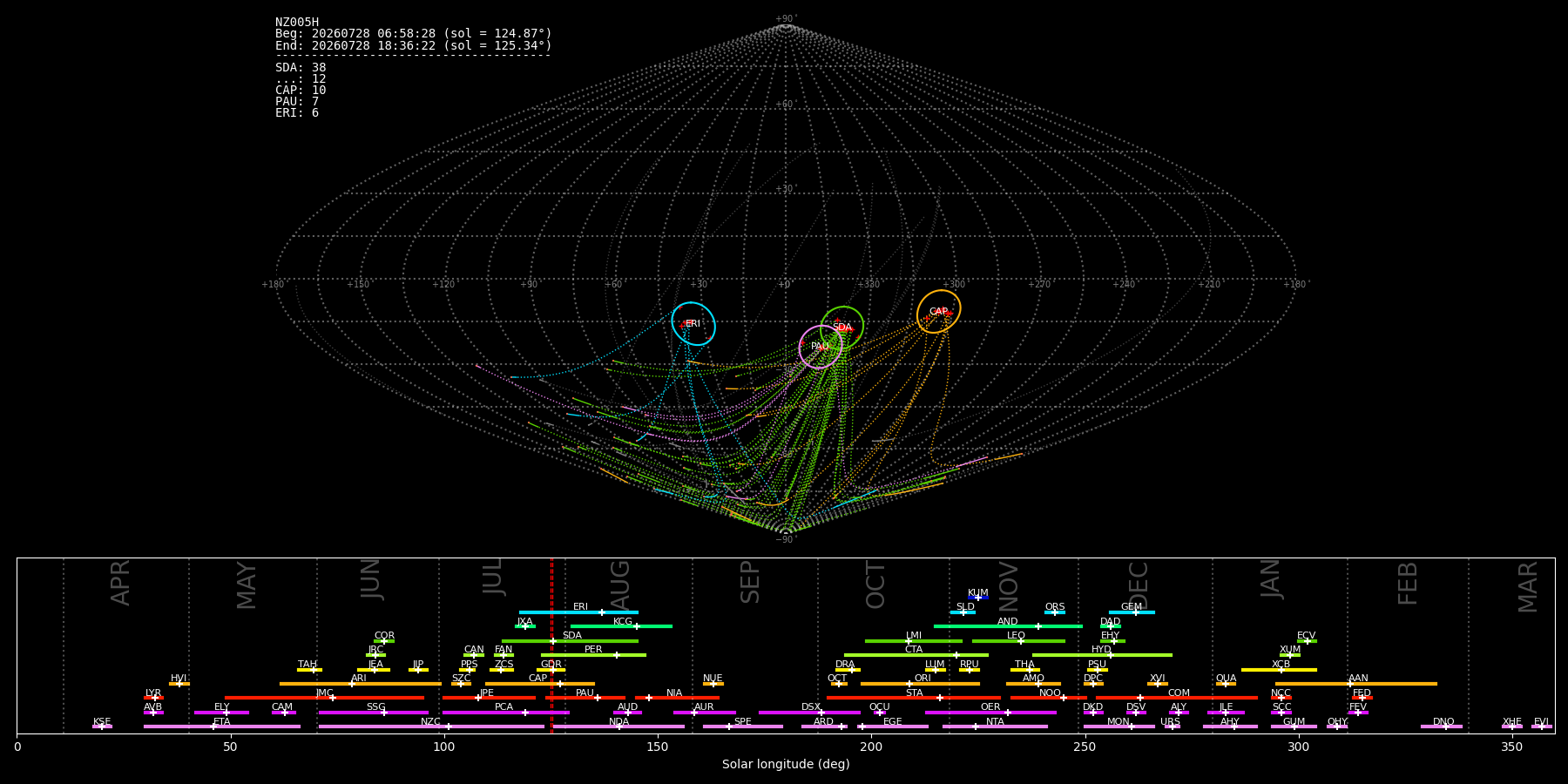Select the GEM shower bar

click(1132, 612)
